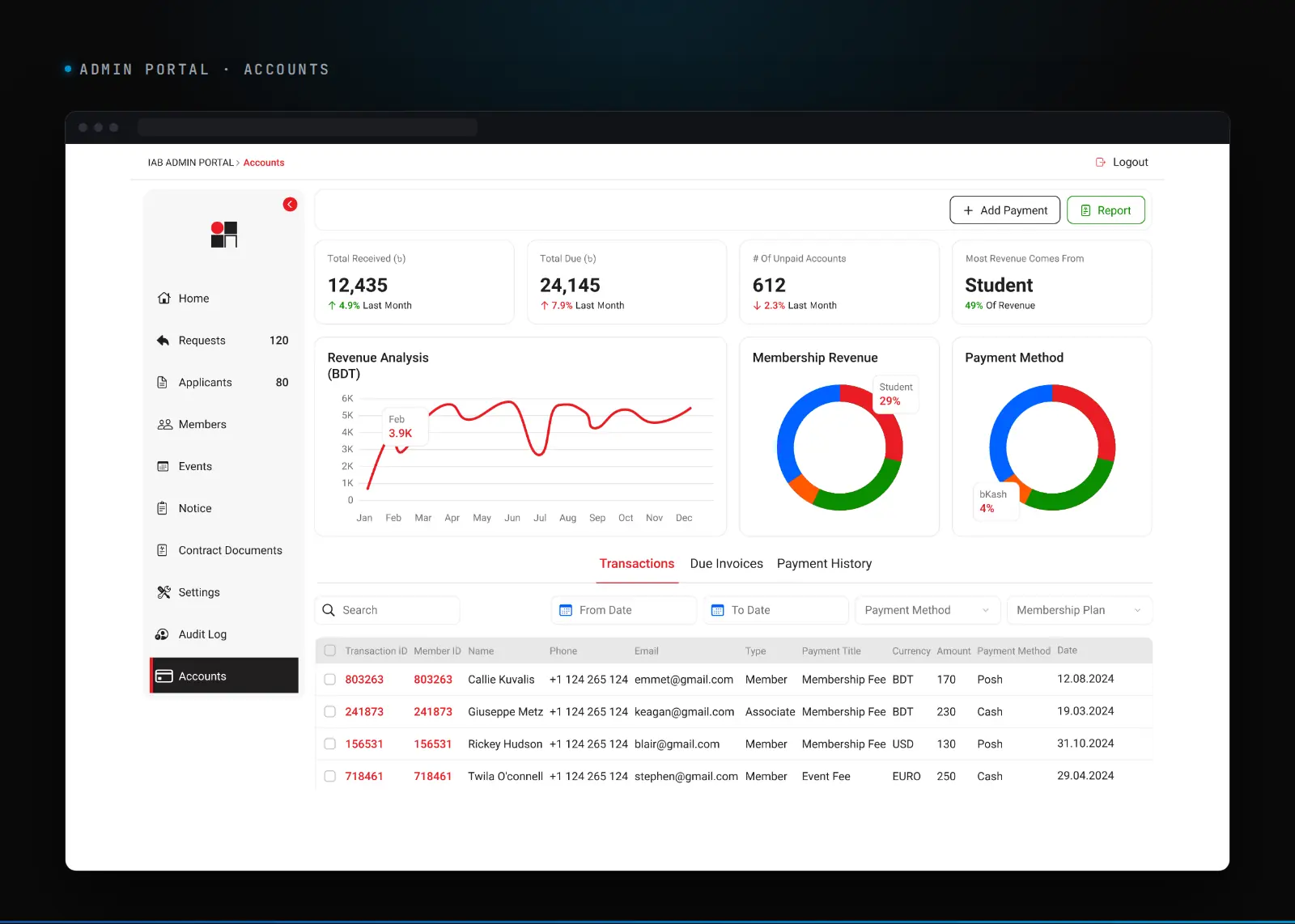
Task: Click email emmet@gmail.com in the table
Action: pos(684,680)
